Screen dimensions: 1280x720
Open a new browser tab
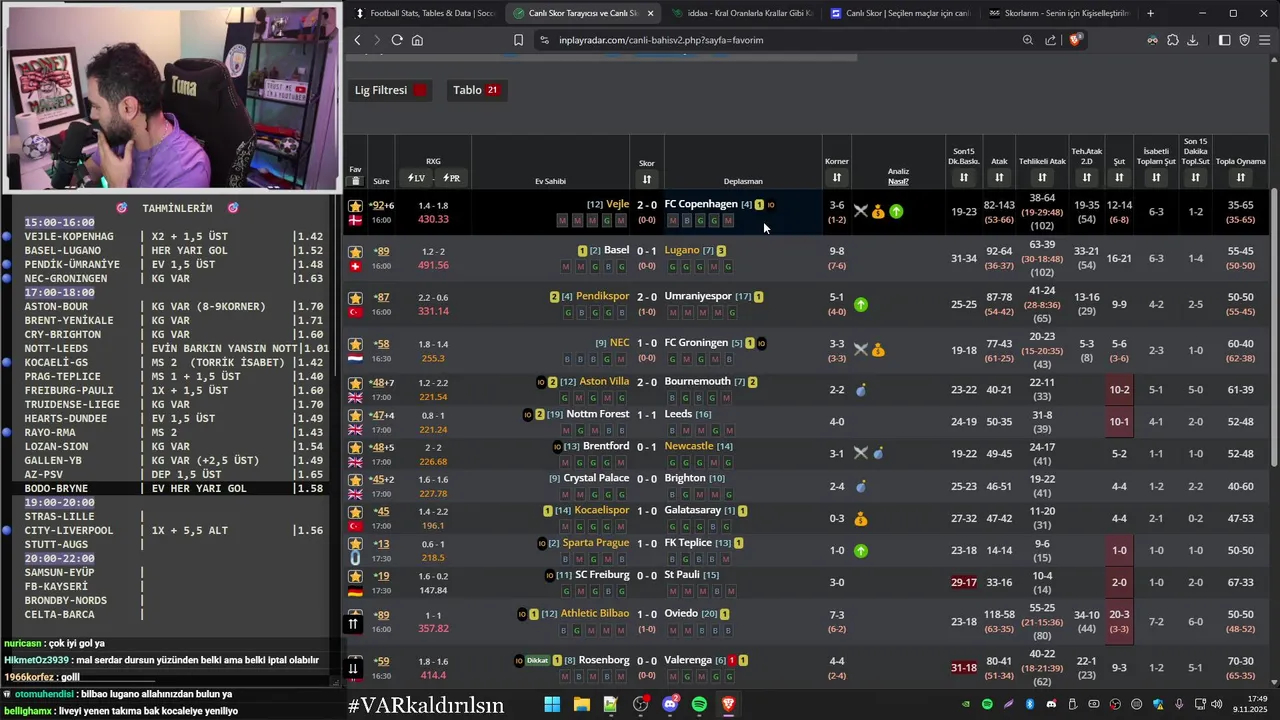pos(1150,13)
